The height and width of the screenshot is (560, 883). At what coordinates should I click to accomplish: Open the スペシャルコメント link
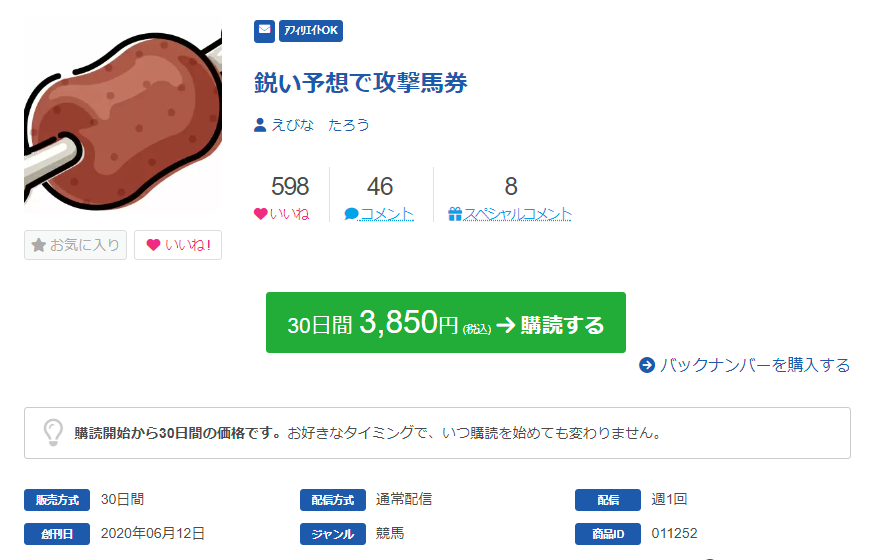[x=517, y=214]
